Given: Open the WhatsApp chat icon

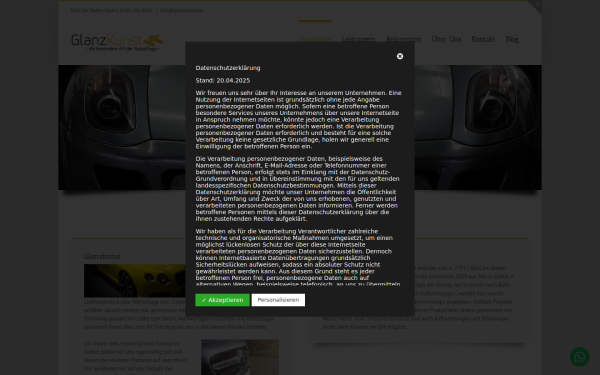Looking at the screenshot, I should [x=580, y=357].
